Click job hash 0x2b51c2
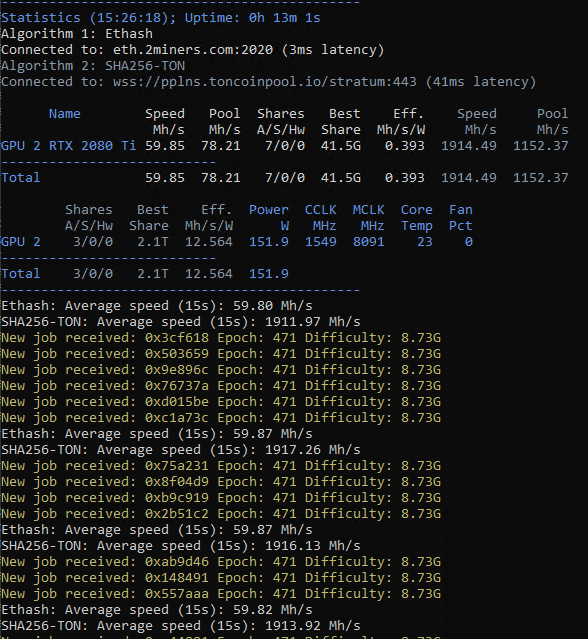This screenshot has height=639, width=588. tap(177, 514)
